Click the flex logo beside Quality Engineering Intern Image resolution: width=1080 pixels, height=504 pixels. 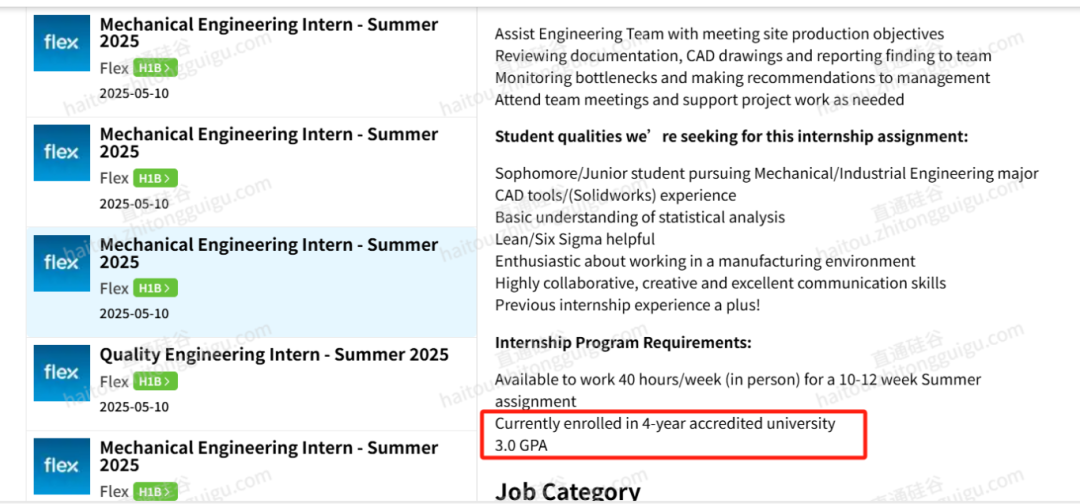coord(61,373)
